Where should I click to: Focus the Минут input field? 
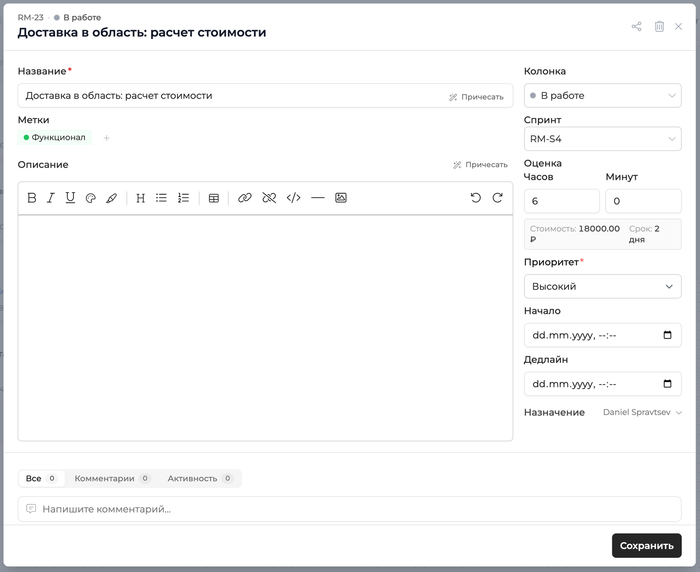(x=643, y=201)
